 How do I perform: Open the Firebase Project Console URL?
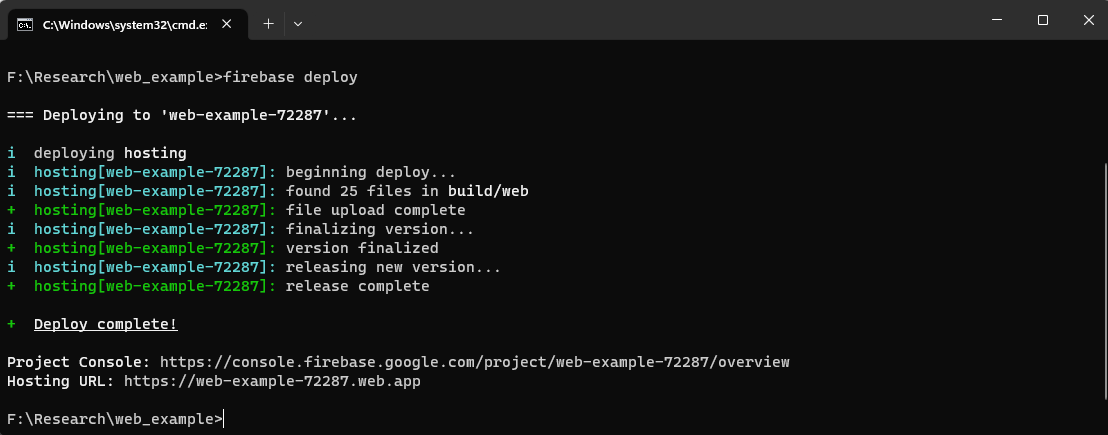[x=475, y=362]
